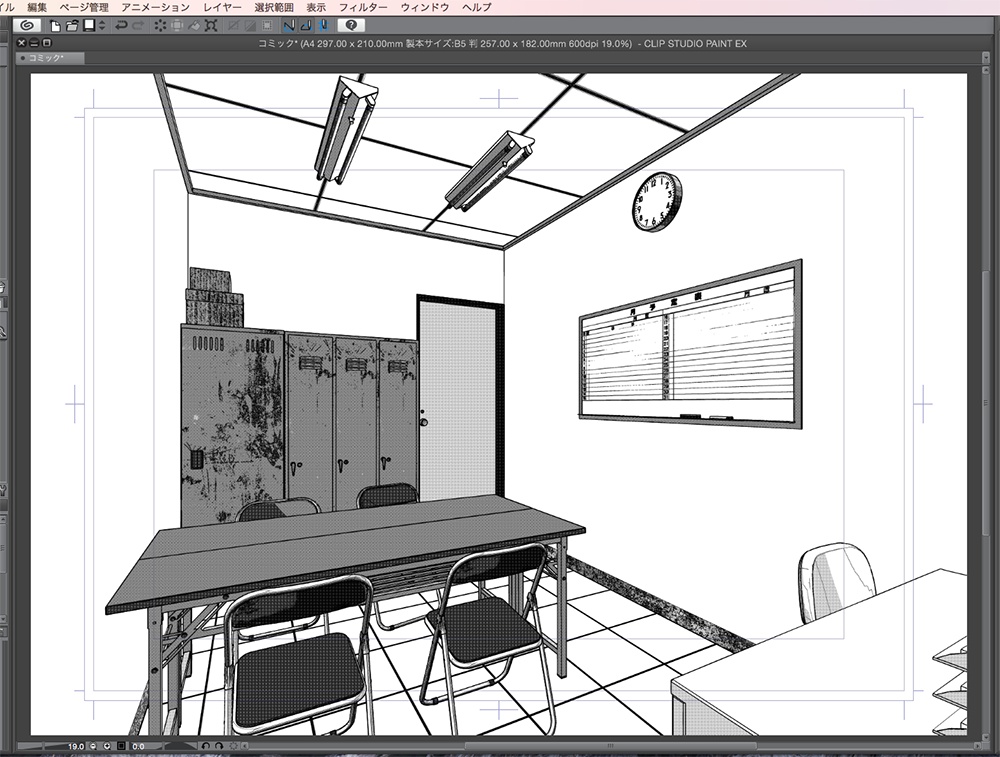This screenshot has width=1000, height=757.
Task: Open CLIP STUDIO launcher spiral icon
Action: click(26, 26)
